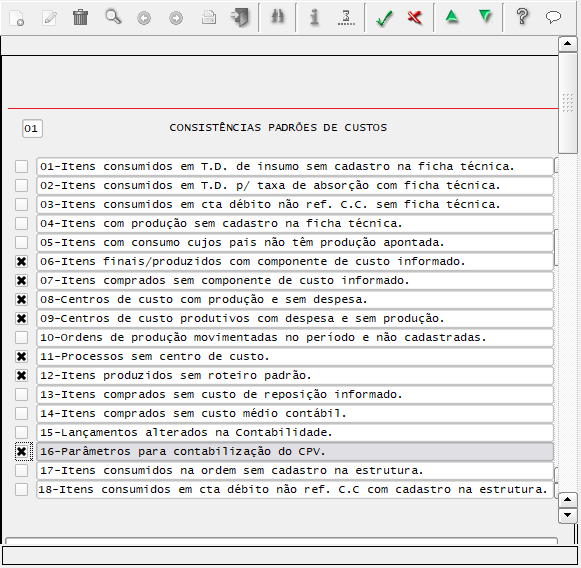This screenshot has height=568, width=581.
Task: Open help with question mark icon
Action: pyautogui.click(x=522, y=17)
